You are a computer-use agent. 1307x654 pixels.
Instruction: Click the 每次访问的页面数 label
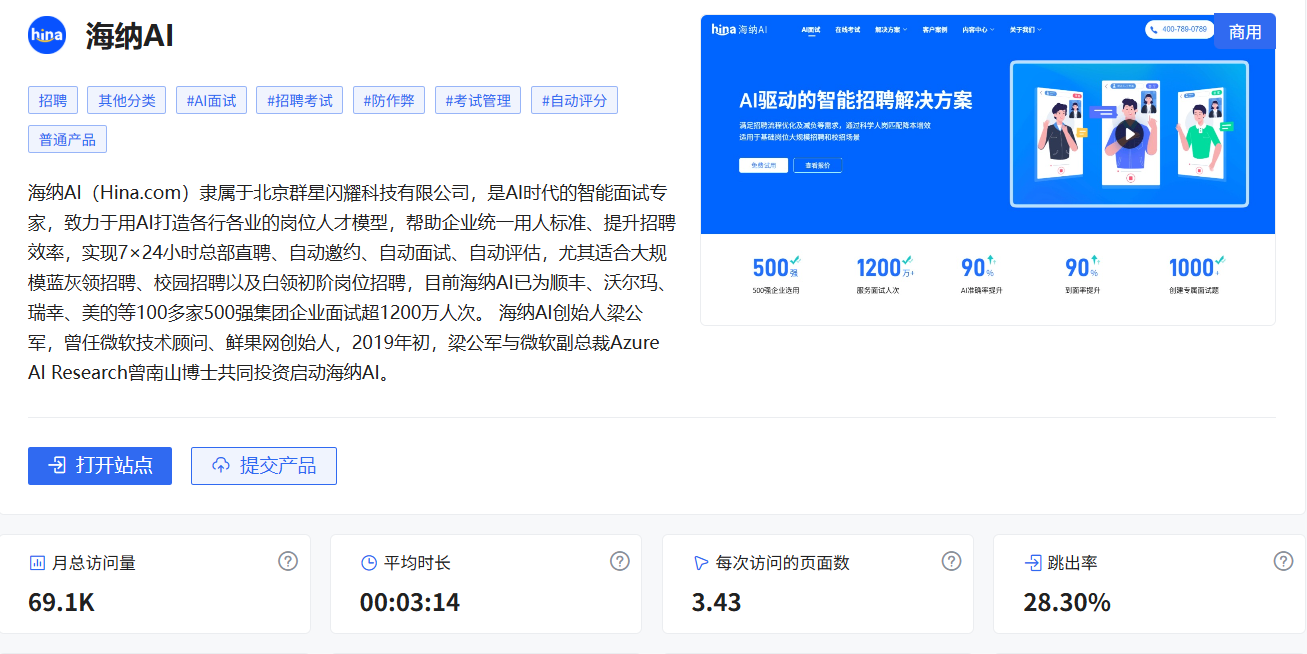click(x=783, y=563)
